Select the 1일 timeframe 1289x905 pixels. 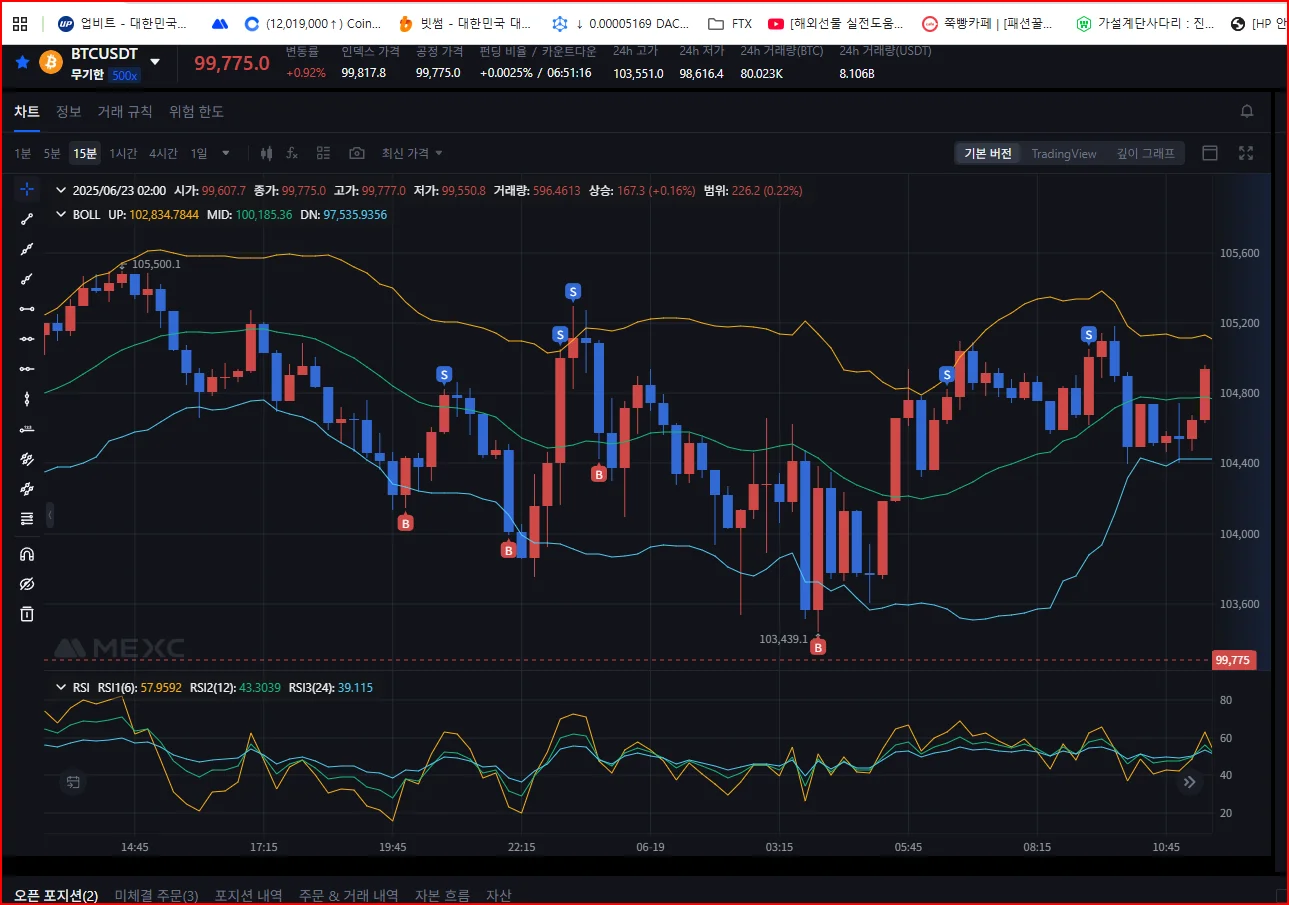point(199,153)
